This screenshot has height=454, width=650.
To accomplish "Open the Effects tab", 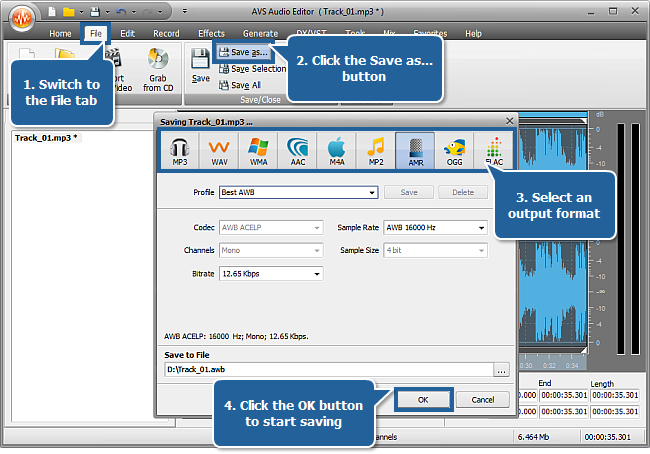I will tap(211, 34).
